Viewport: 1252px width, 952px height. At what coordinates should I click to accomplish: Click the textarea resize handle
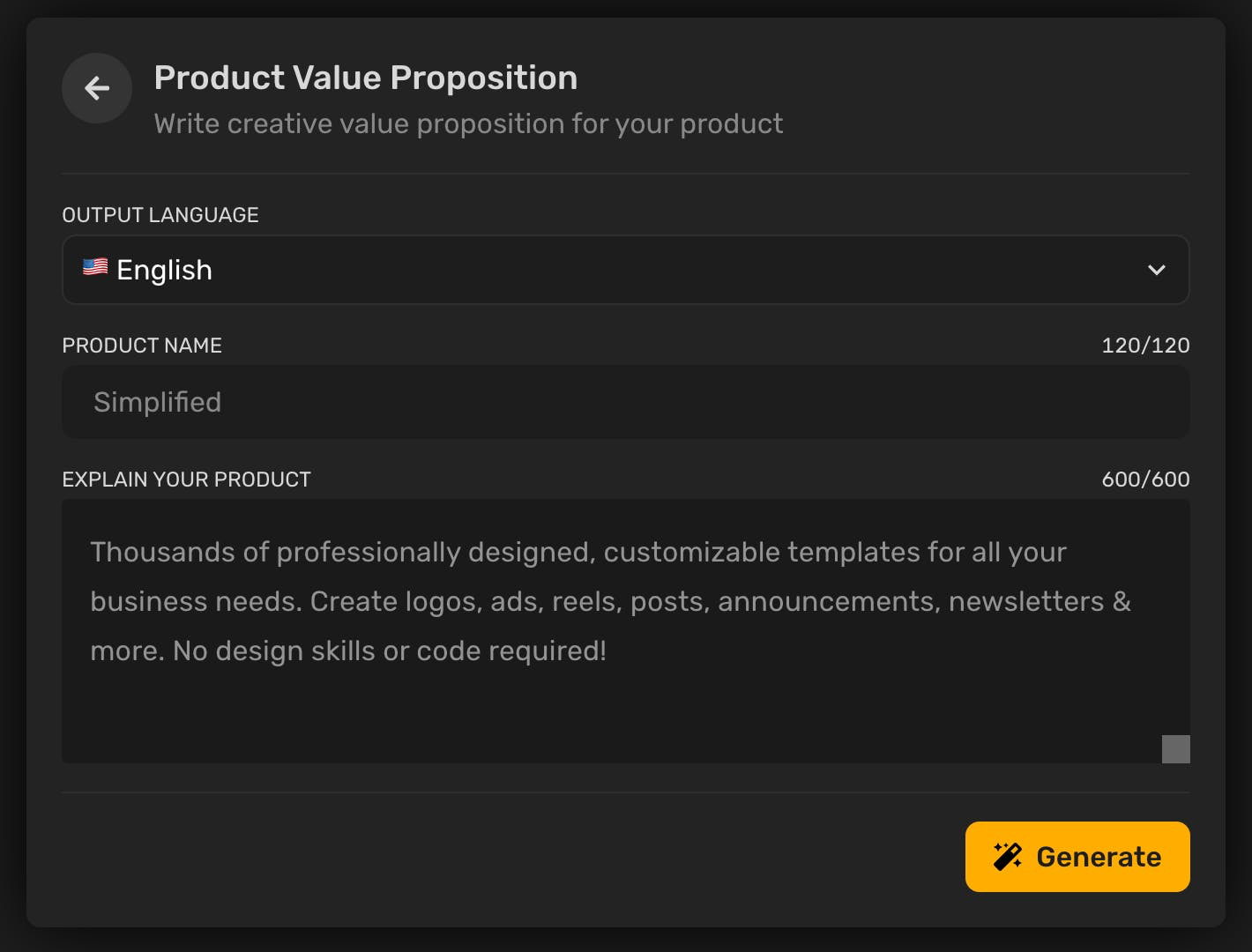click(1176, 748)
